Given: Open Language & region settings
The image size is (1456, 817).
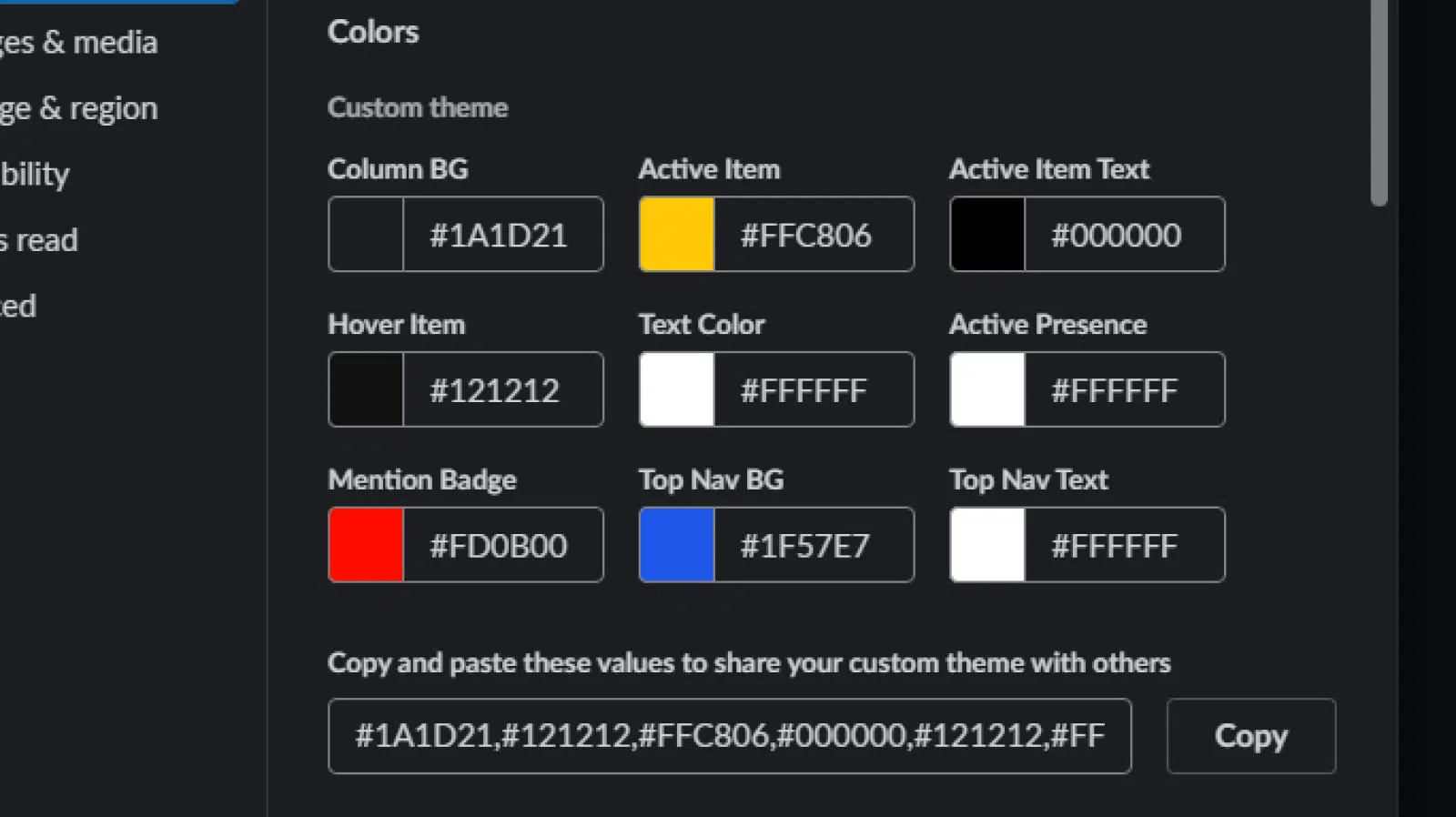Looking at the screenshot, I should pos(77,107).
